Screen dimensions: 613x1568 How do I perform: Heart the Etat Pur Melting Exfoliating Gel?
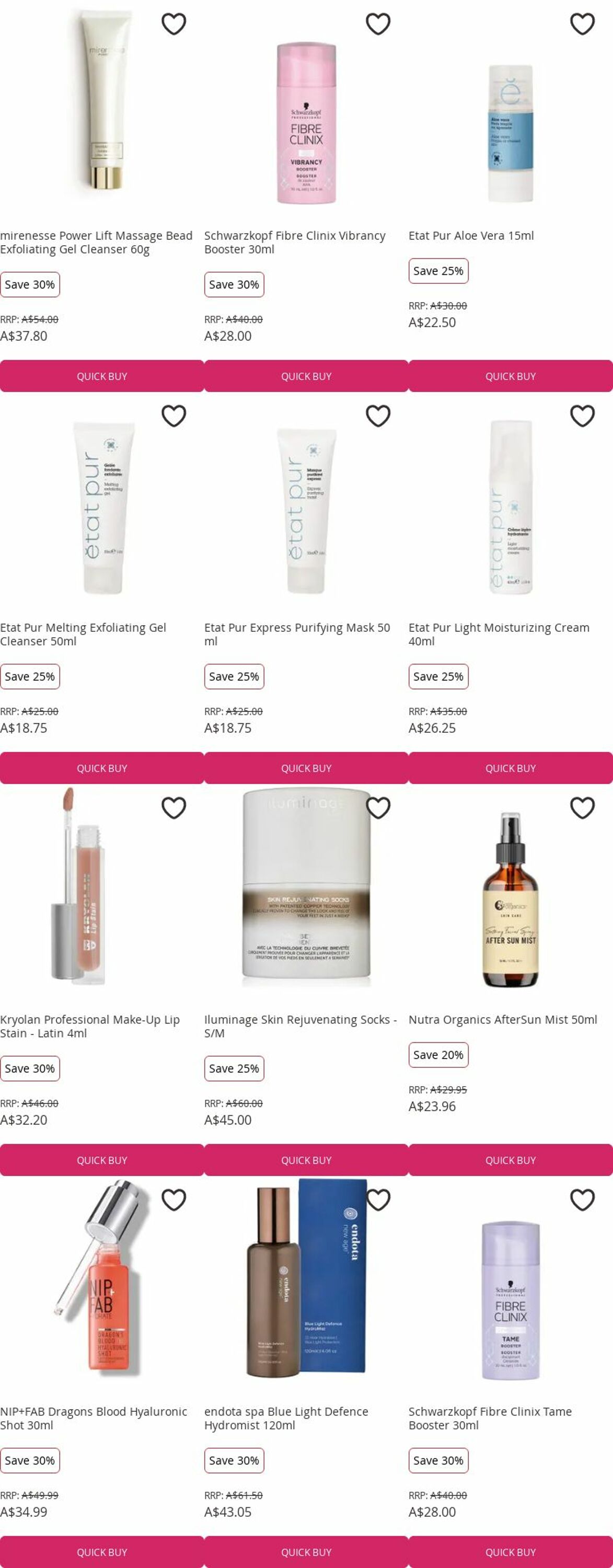(x=174, y=417)
